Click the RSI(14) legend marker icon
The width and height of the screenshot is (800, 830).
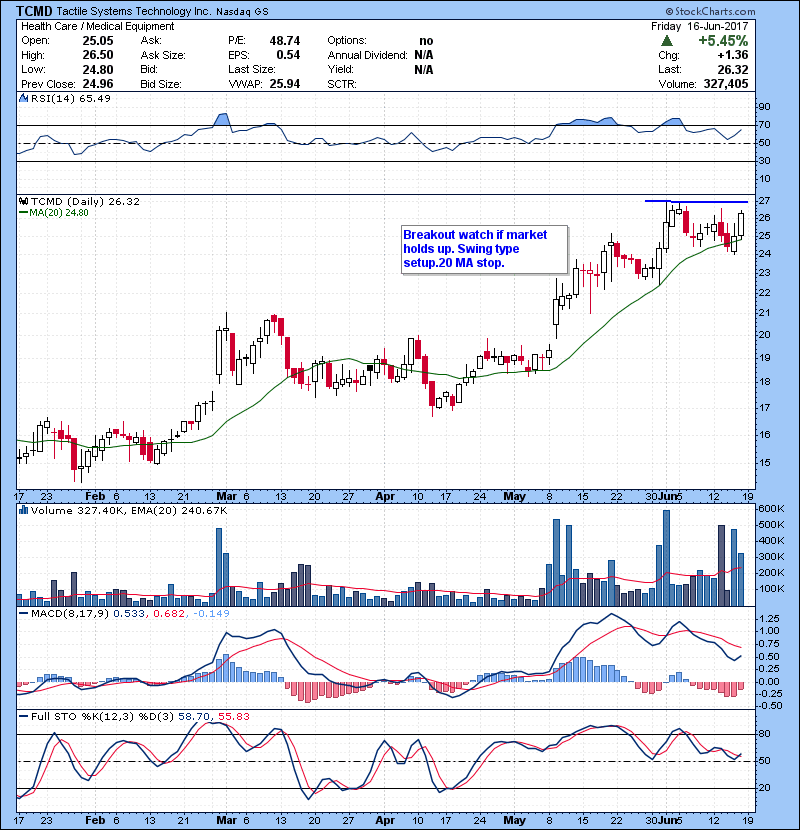click(x=22, y=99)
